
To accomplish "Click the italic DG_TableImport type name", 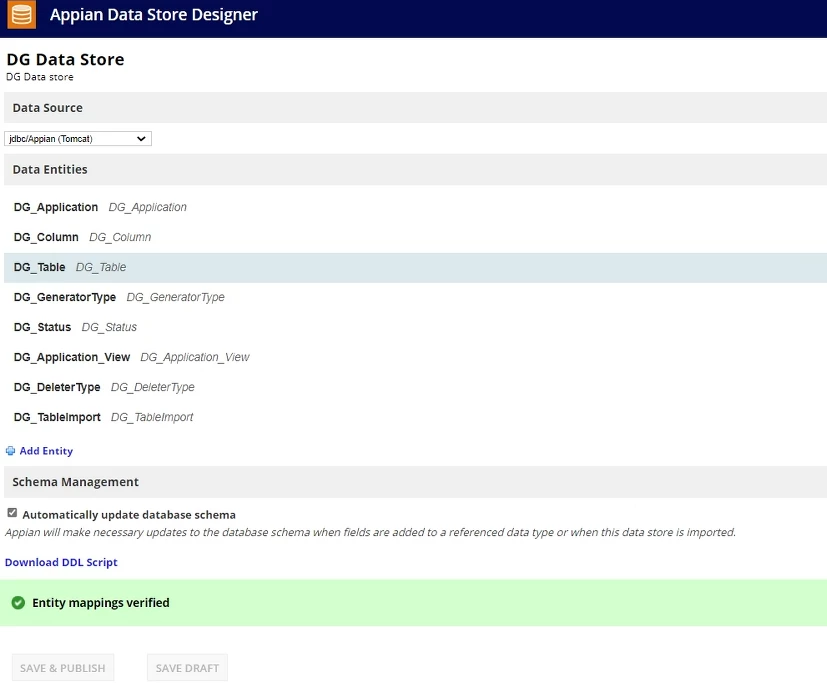I will 152,418.
